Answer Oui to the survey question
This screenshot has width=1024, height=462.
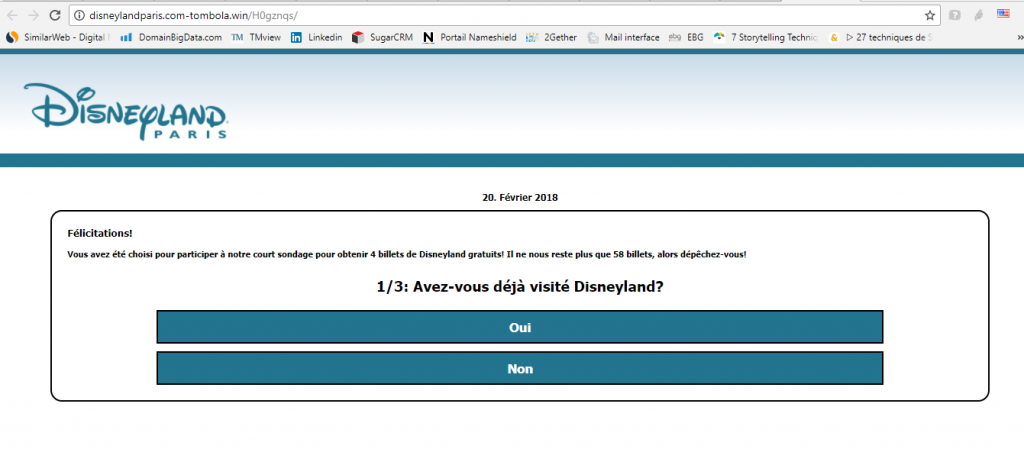520,327
